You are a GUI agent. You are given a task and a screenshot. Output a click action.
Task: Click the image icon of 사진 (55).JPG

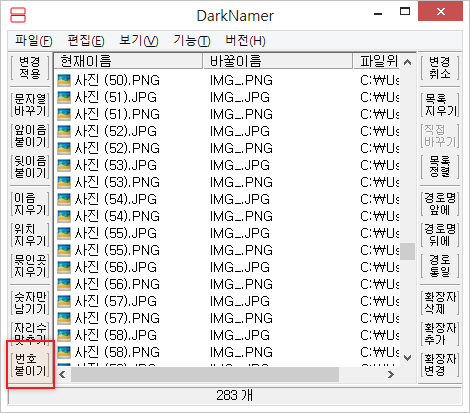(x=64, y=233)
